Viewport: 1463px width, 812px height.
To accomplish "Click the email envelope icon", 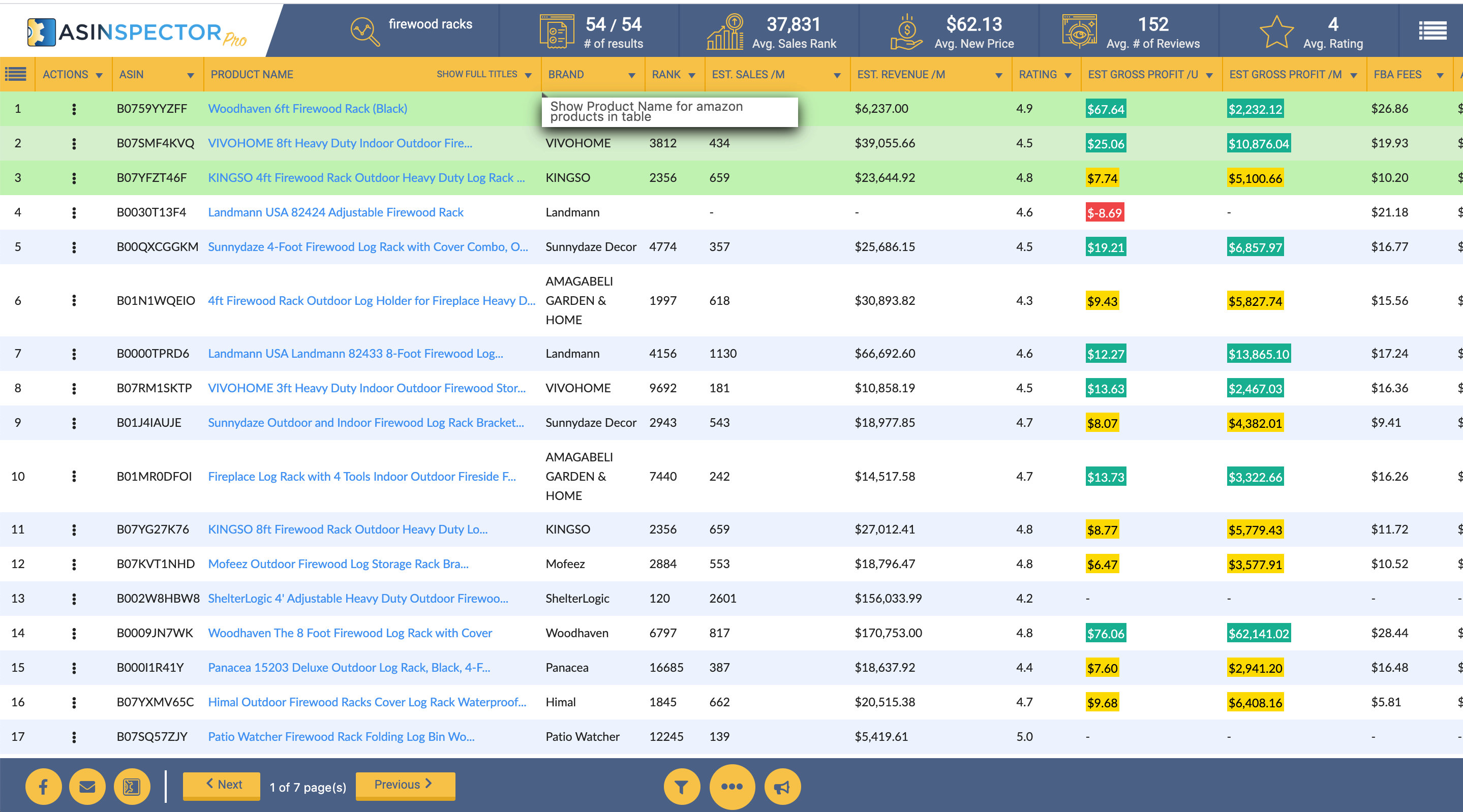I will (x=87, y=787).
